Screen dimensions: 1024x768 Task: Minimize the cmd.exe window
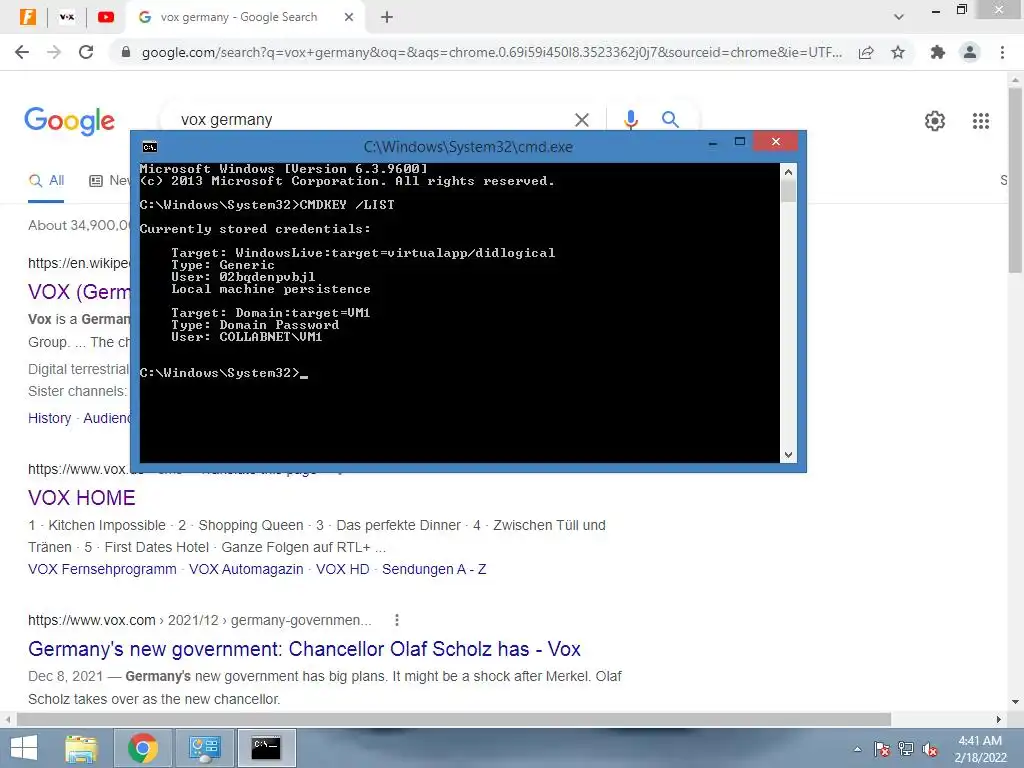[x=713, y=142]
